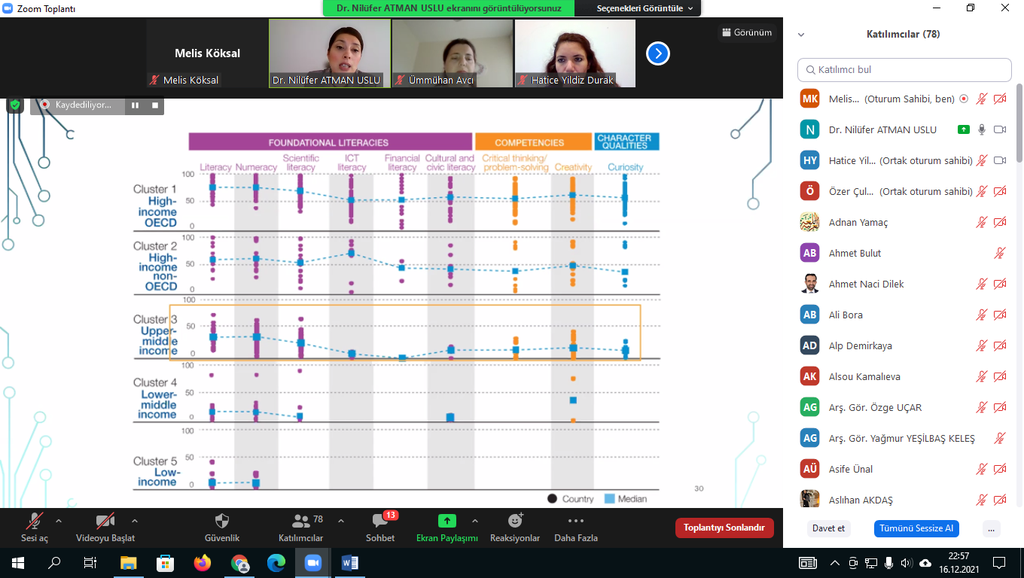Pause the recording in the Kaydediliyor bar
This screenshot has width=1024, height=578.
pyautogui.click(x=135, y=105)
